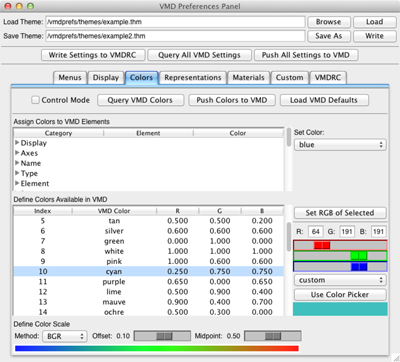
Task: Click the B value input field
Action: pos(378,231)
